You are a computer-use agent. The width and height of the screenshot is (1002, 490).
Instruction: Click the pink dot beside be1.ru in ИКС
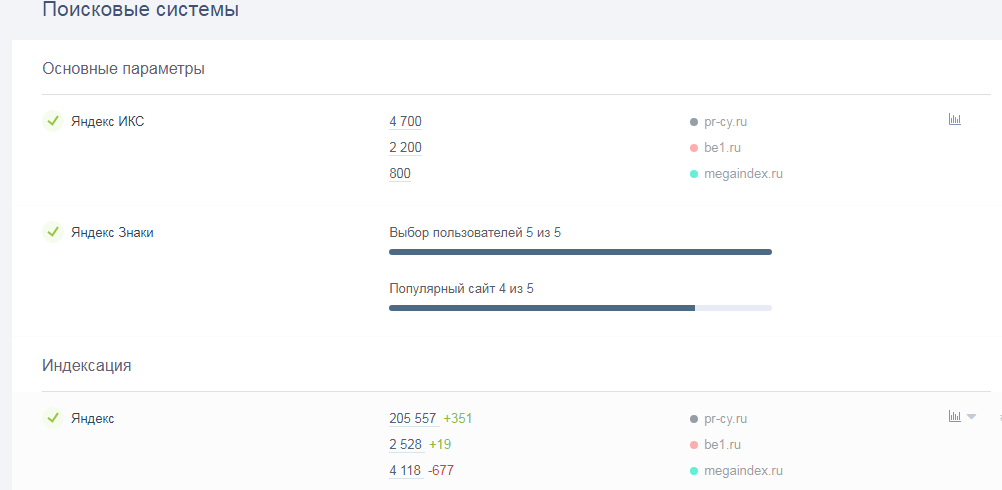click(693, 148)
